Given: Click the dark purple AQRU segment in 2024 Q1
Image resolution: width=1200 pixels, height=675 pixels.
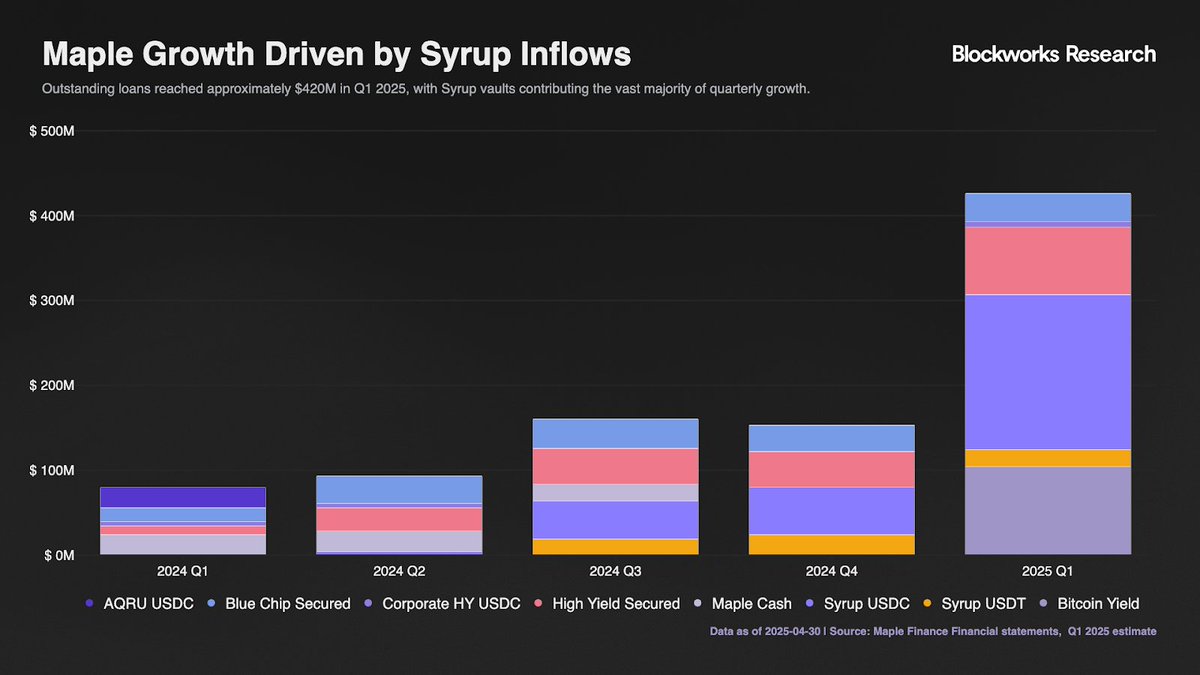Looking at the screenshot, I should (183, 497).
